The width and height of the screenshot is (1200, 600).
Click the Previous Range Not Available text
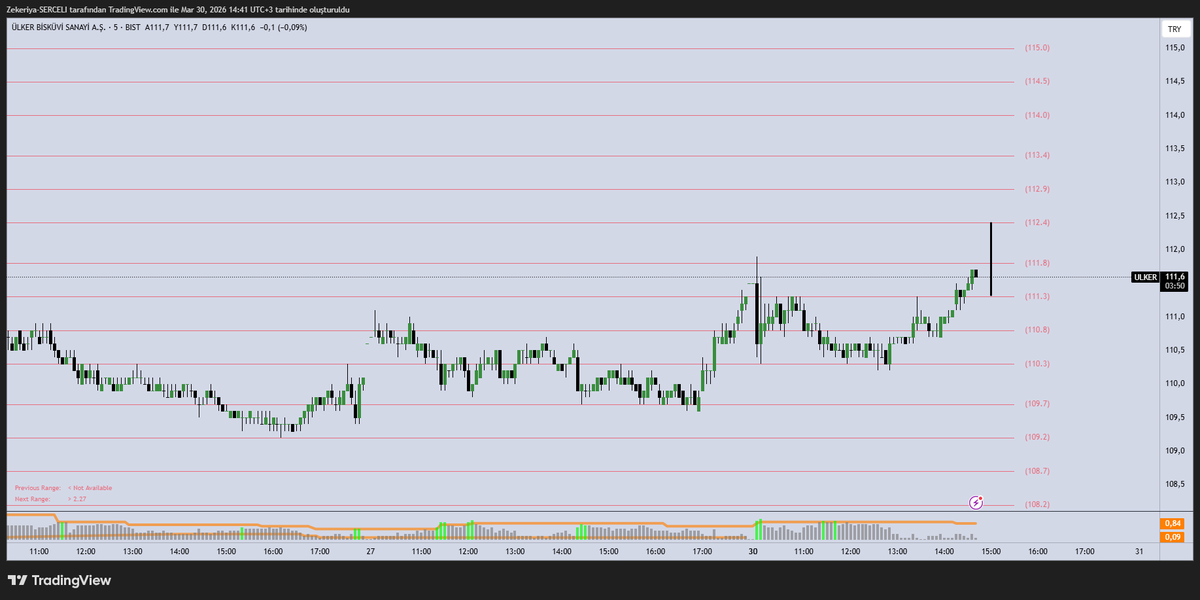point(63,488)
